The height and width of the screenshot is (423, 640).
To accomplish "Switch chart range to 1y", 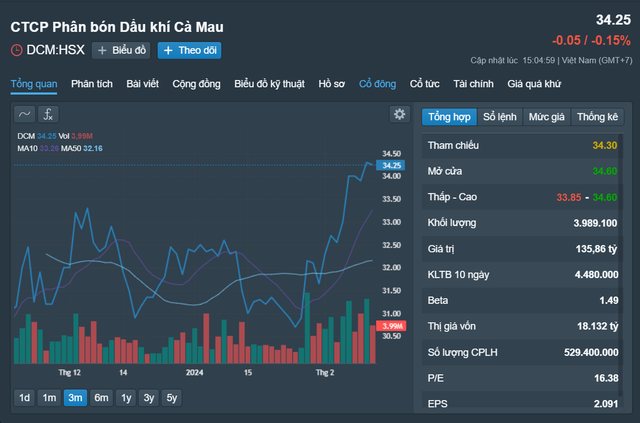I will click(126, 397).
